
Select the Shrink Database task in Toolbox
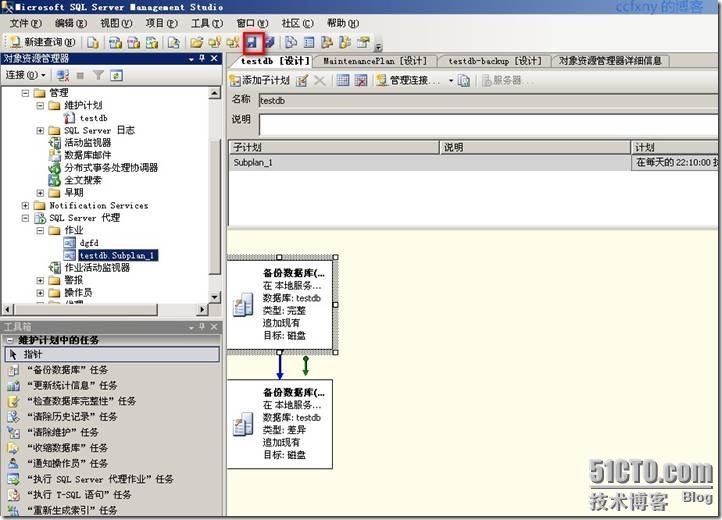pyautogui.click(x=67, y=448)
